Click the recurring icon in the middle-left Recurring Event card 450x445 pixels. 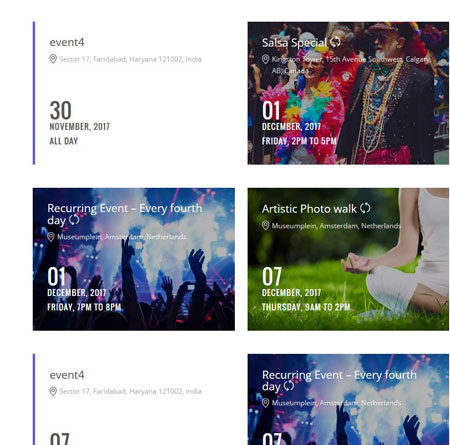74,220
